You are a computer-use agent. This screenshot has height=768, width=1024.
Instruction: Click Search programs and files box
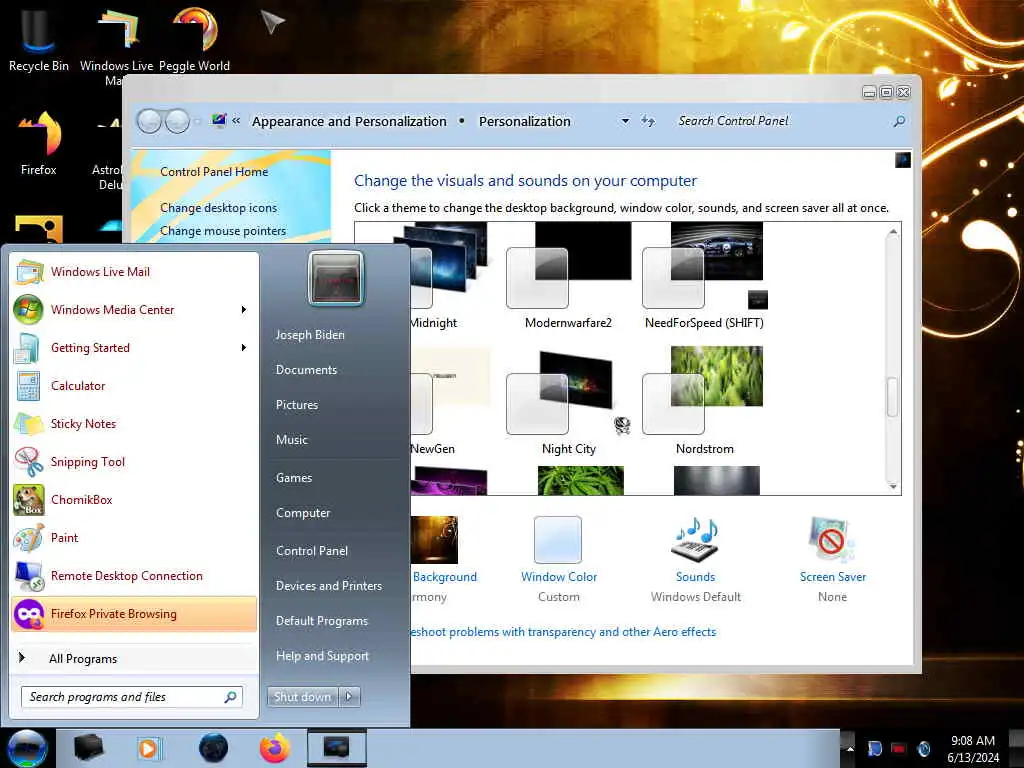(x=131, y=697)
